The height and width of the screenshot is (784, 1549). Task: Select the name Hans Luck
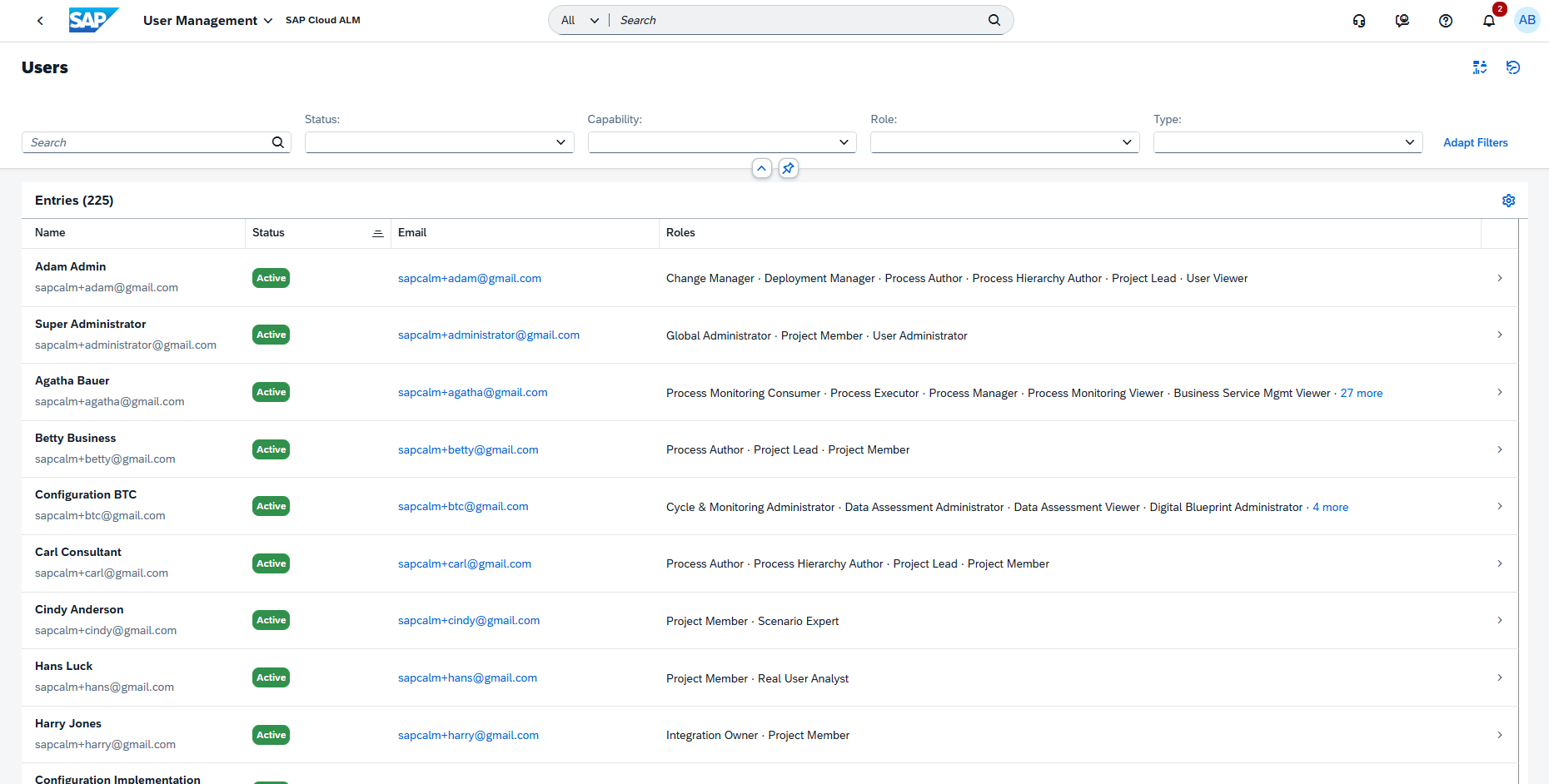(x=64, y=667)
